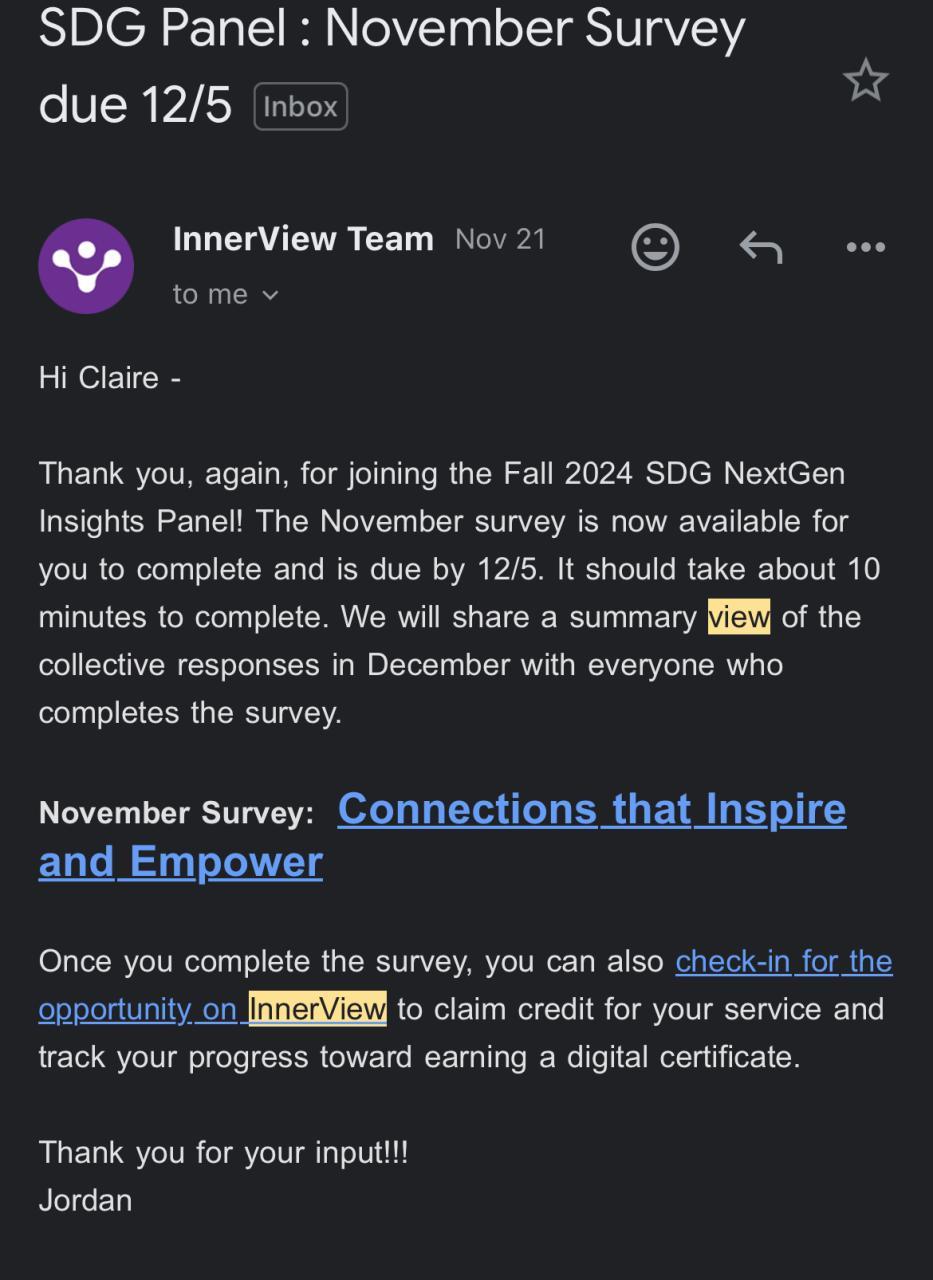Tap the email subject title
This screenshot has width=933, height=1280.
pos(391,30)
